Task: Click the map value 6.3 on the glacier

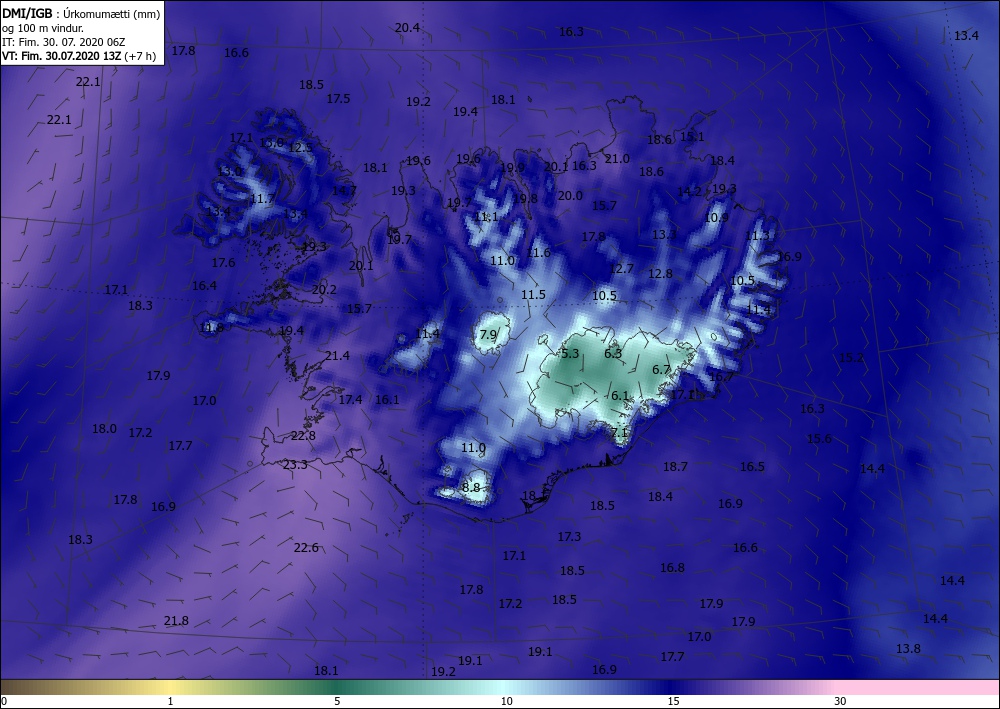Action: (x=613, y=353)
